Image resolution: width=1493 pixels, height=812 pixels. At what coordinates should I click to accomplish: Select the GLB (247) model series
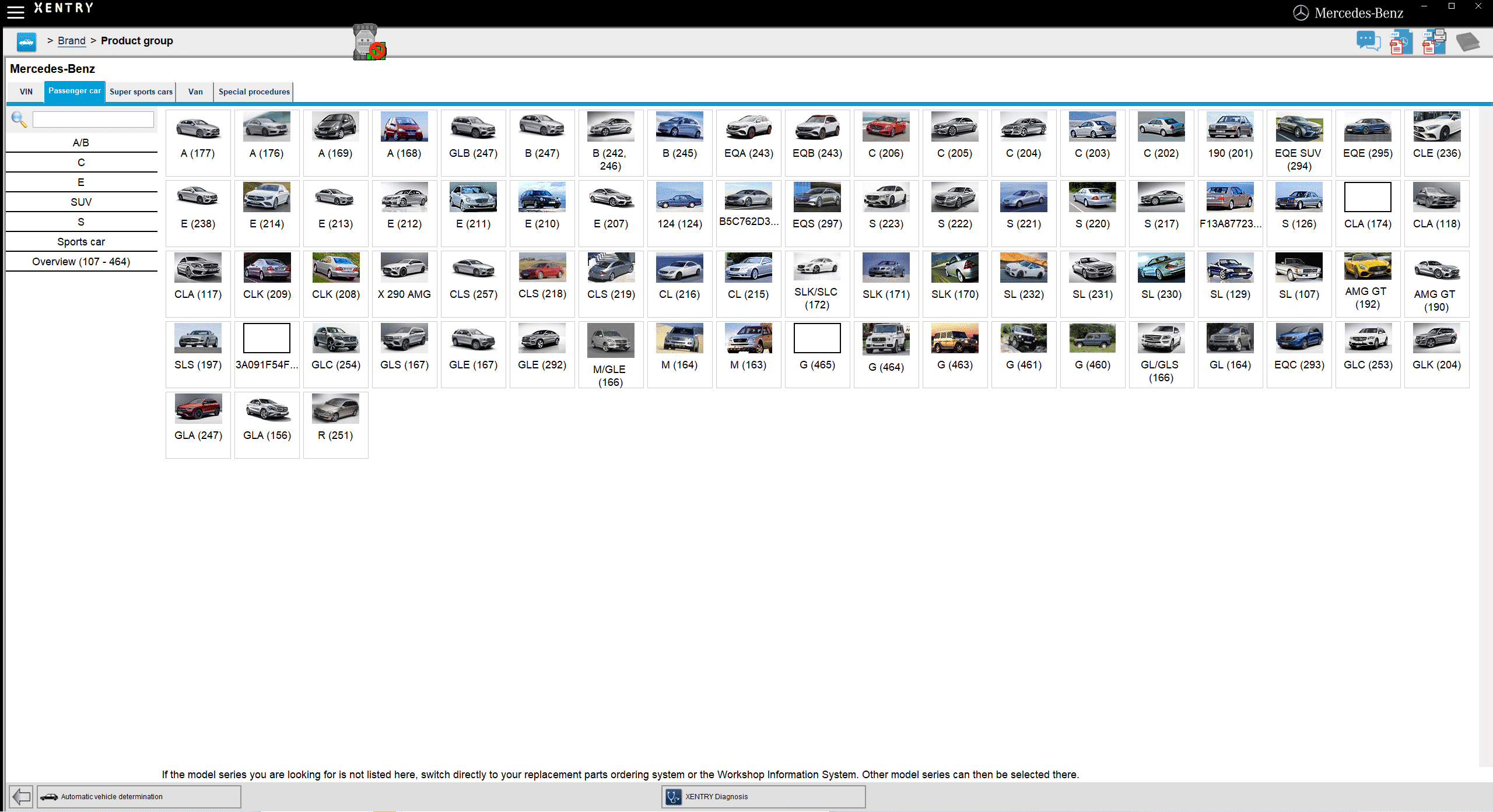click(x=474, y=143)
